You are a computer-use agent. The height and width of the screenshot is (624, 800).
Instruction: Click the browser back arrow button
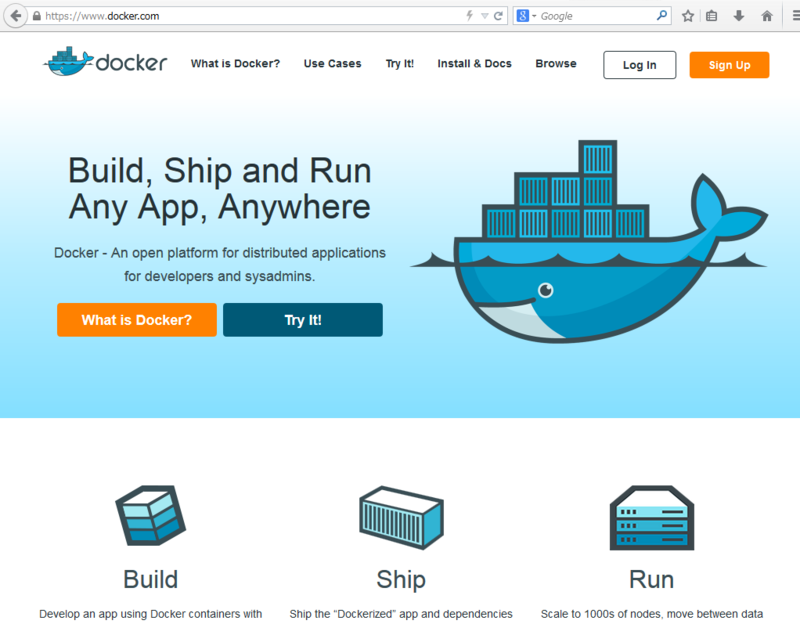(16, 16)
